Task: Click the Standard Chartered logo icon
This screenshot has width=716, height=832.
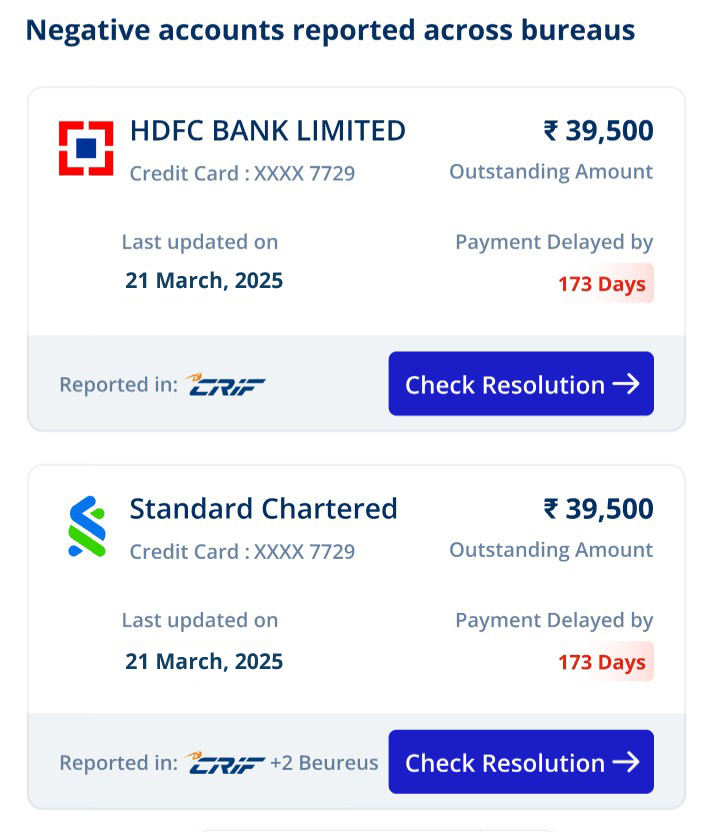Action: click(87, 526)
